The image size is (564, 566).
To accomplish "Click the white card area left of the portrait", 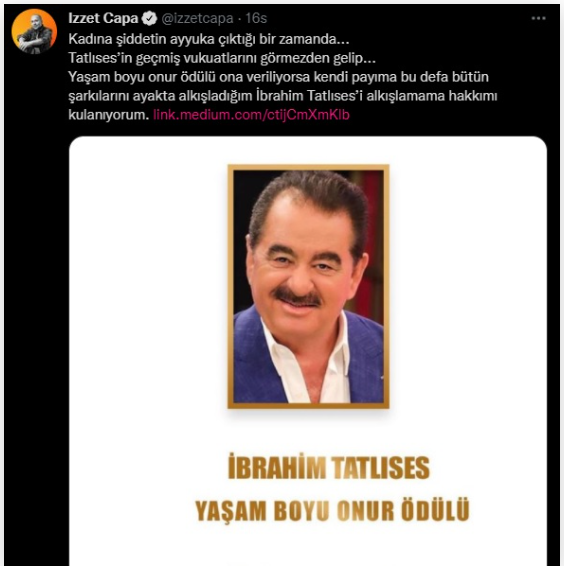I will coord(148,287).
